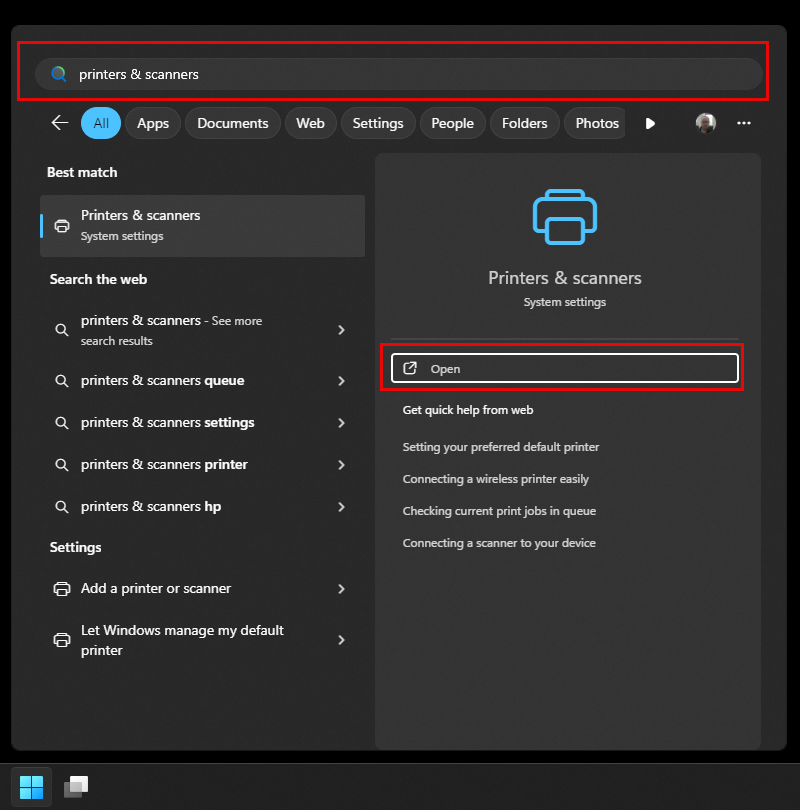Expand 'printers & scanners hp' suggestion chevron
This screenshot has height=810, width=800.
tap(341, 507)
